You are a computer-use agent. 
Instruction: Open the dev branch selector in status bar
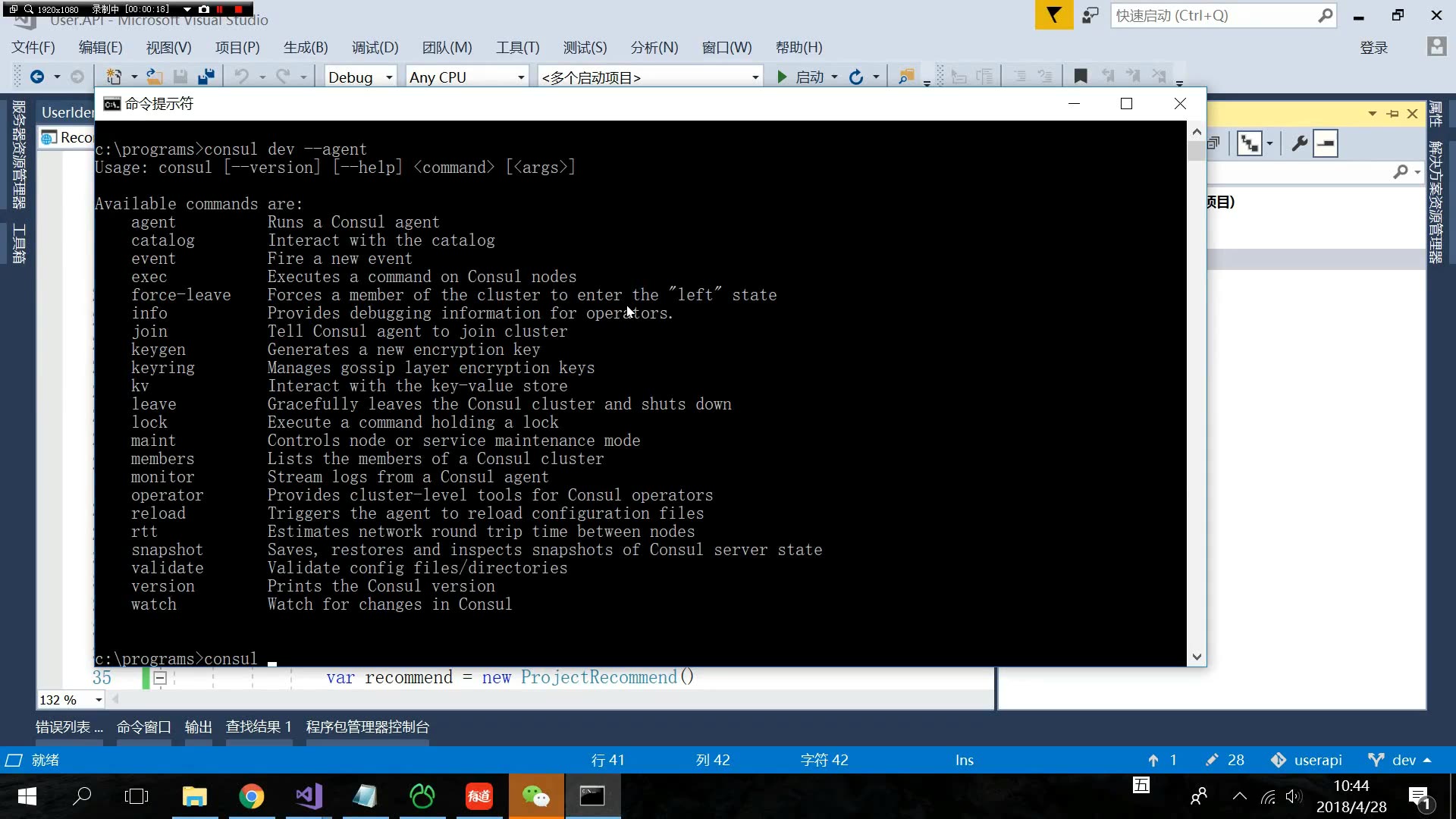tap(1399, 760)
